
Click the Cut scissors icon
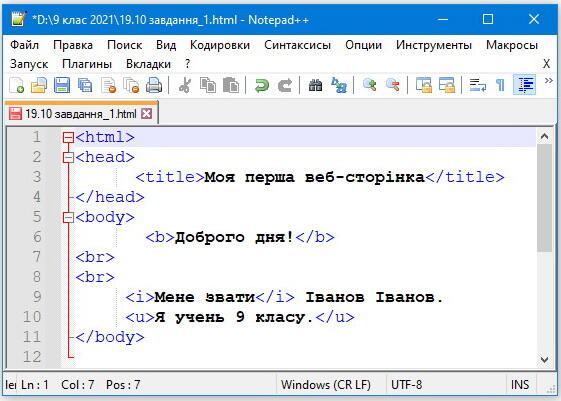coord(185,85)
